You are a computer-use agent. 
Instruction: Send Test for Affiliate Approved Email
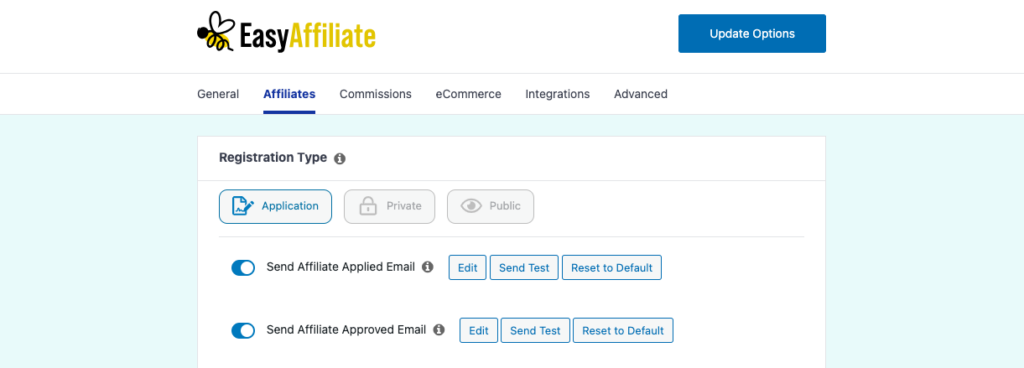tap(536, 330)
